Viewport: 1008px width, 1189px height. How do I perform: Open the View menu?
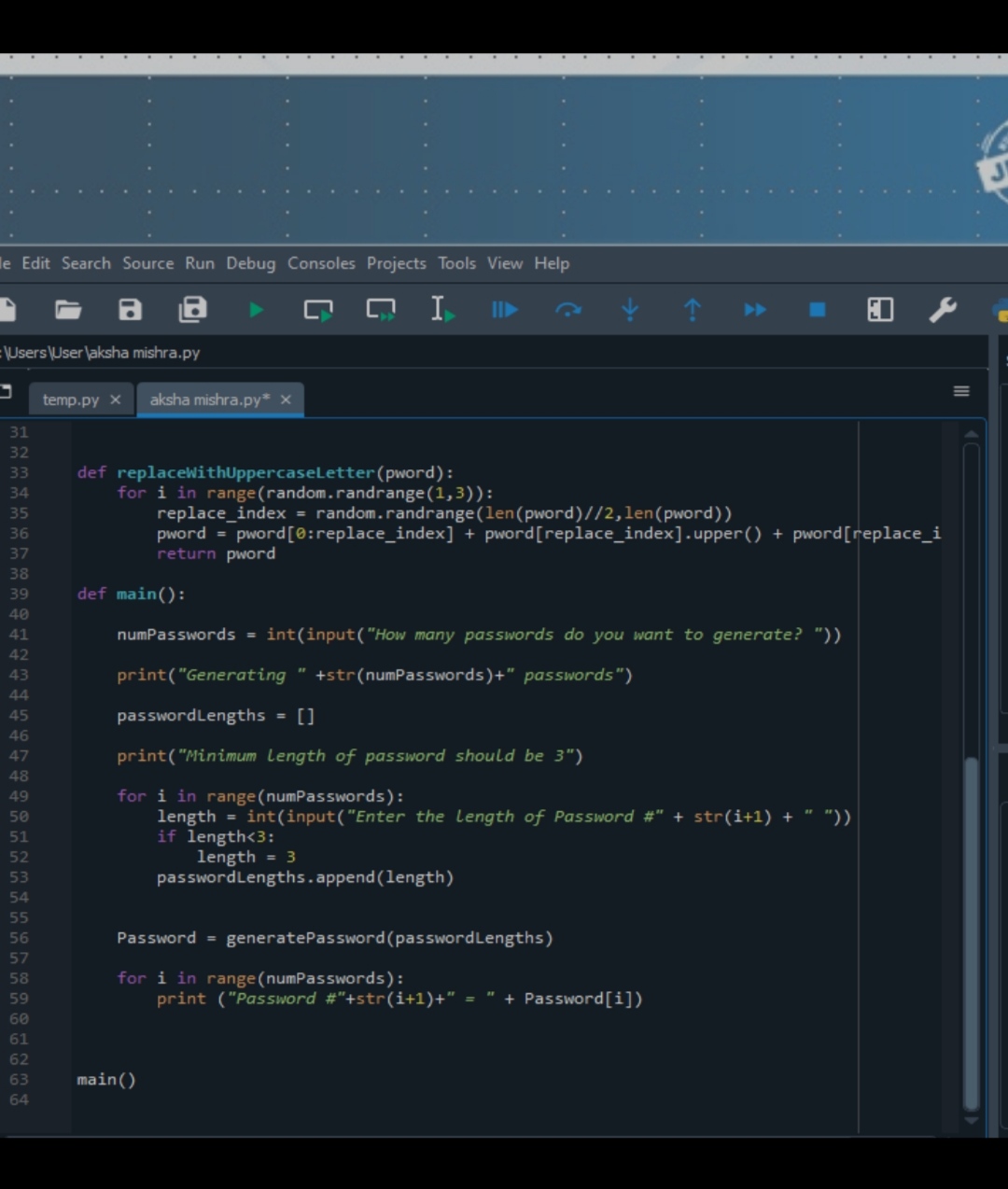tap(505, 263)
